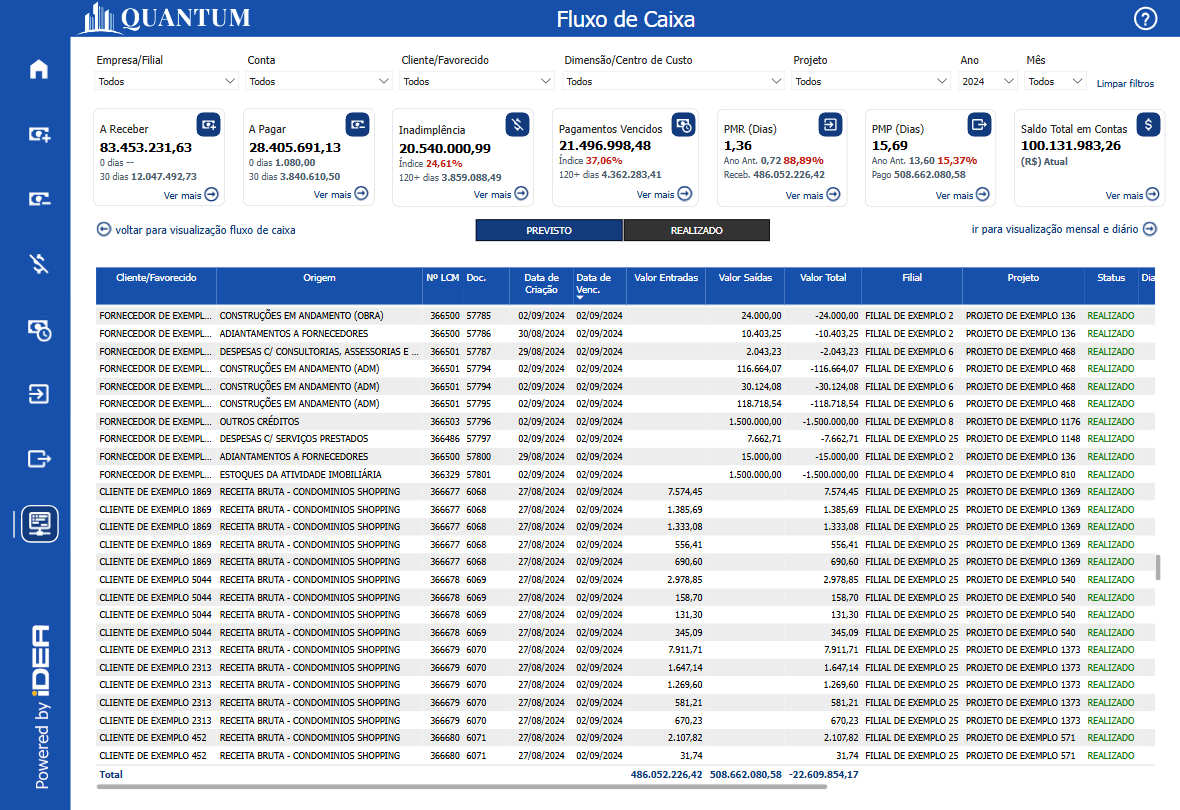Expand the Empresa/Filial dropdown
This screenshot has height=810, width=1180.
tap(166, 81)
